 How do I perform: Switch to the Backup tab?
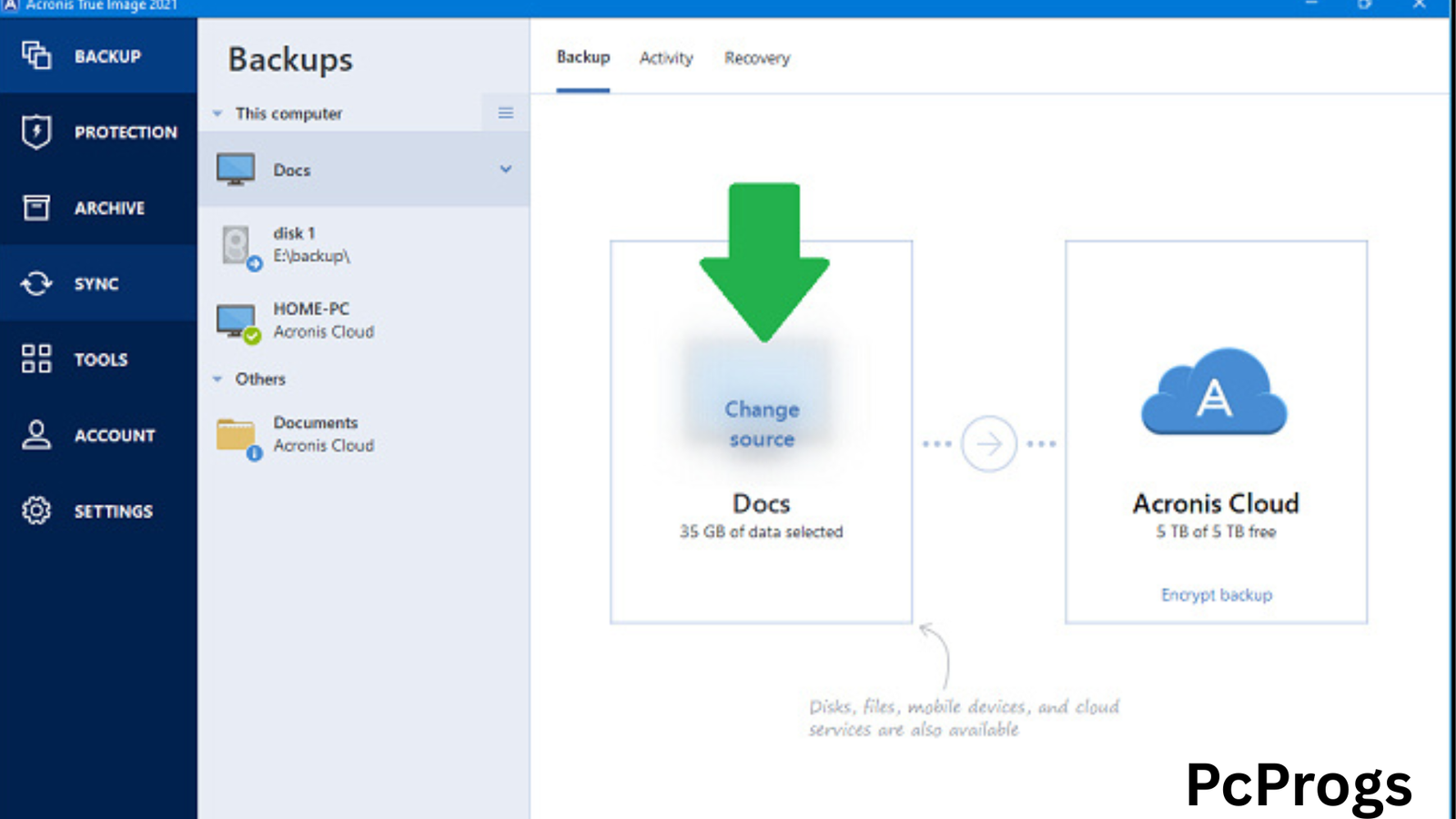(583, 57)
